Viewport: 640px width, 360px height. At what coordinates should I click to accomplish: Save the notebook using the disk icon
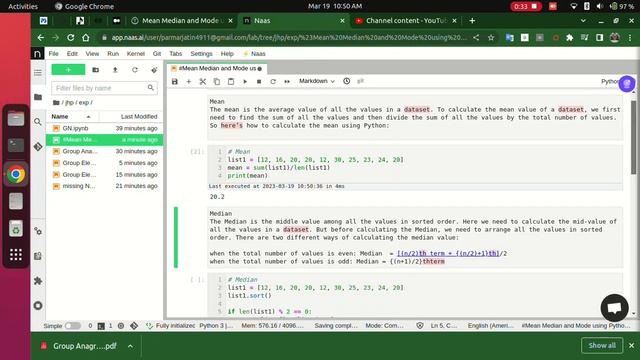175,81
